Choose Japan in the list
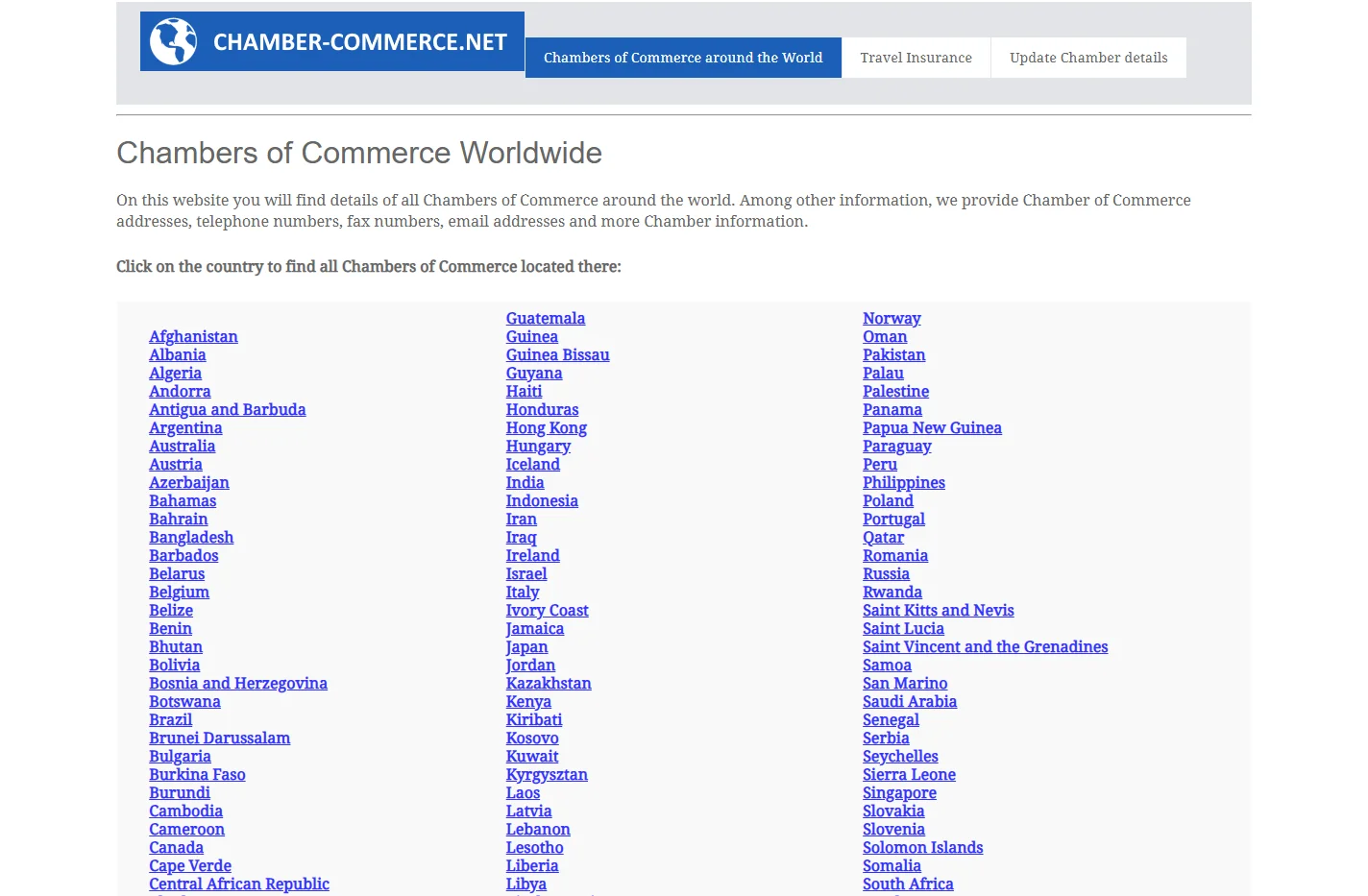Image resolution: width=1368 pixels, height=896 pixels. point(526,646)
